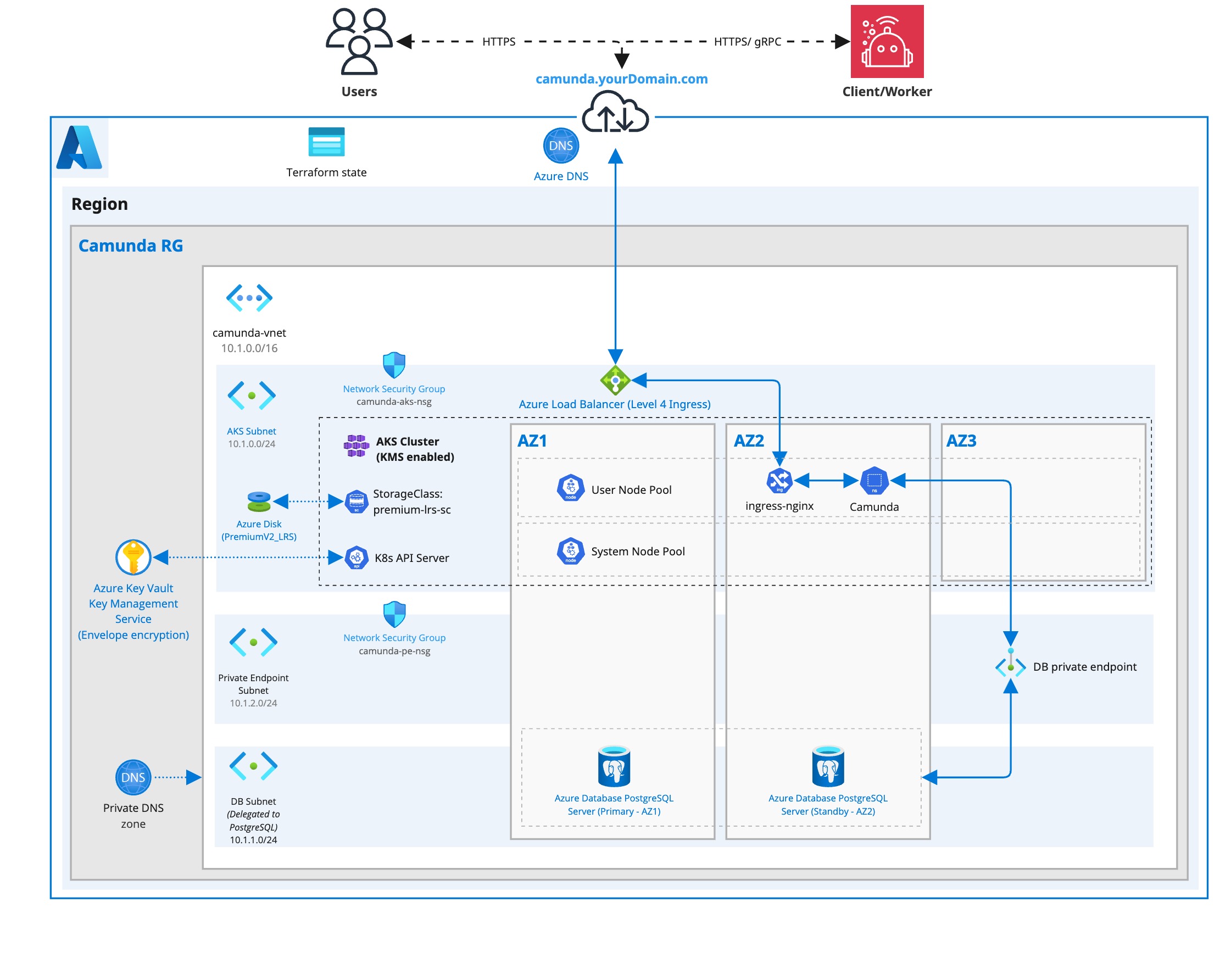Click the Azure Key Vault key icon

point(132,558)
